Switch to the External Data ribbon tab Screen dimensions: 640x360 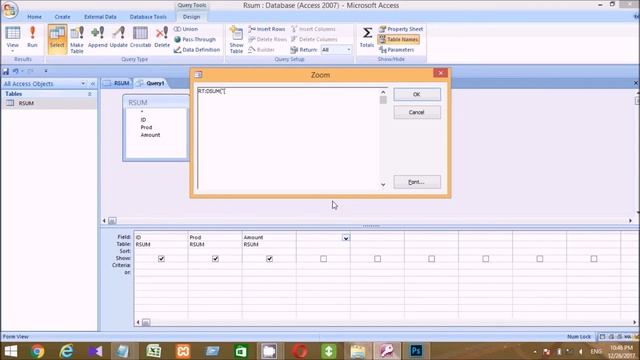(100, 17)
